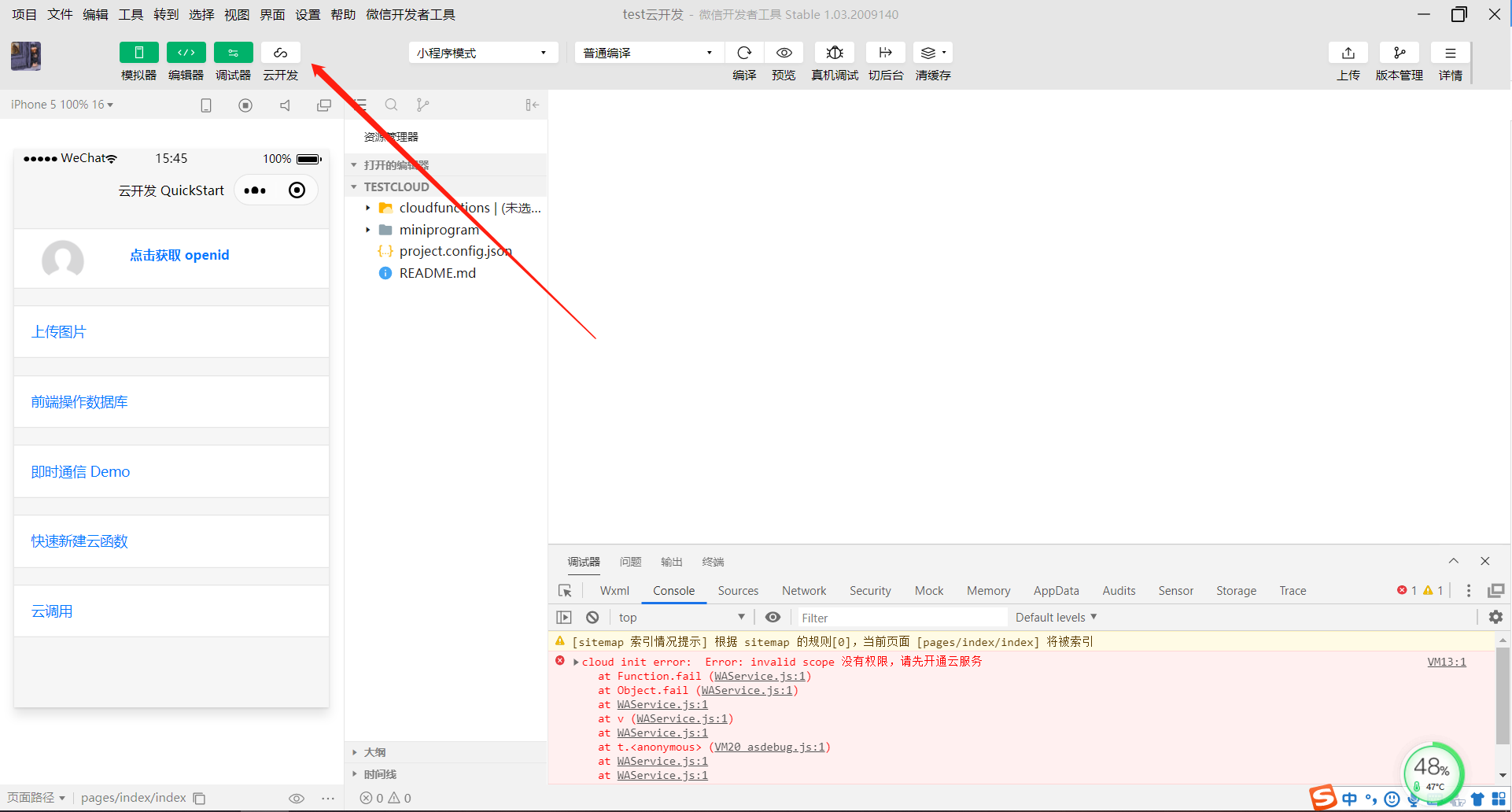Open iPhone 5 device selector
Image resolution: width=1512 pixels, height=812 pixels.
coord(62,105)
